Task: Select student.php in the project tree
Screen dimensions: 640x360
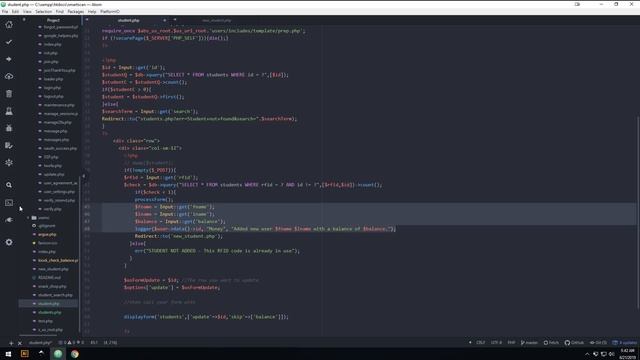Action: tap(49, 304)
